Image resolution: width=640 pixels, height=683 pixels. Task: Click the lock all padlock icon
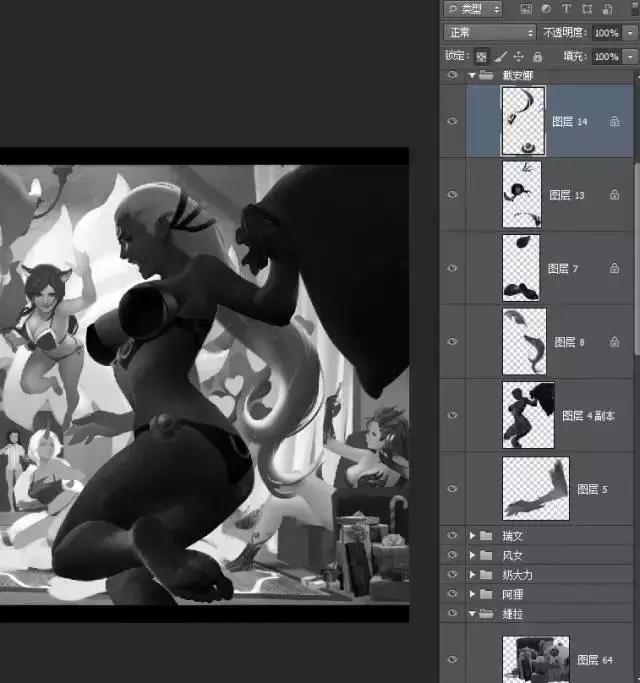coord(536,57)
